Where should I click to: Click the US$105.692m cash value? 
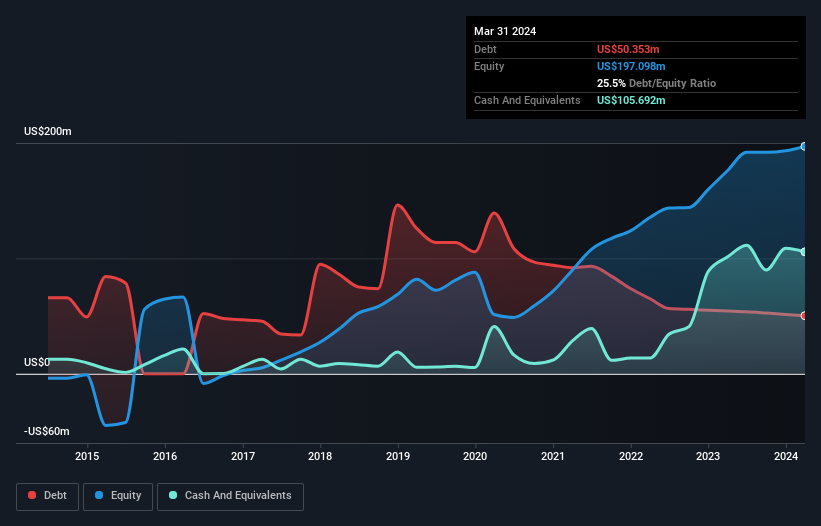pos(631,100)
